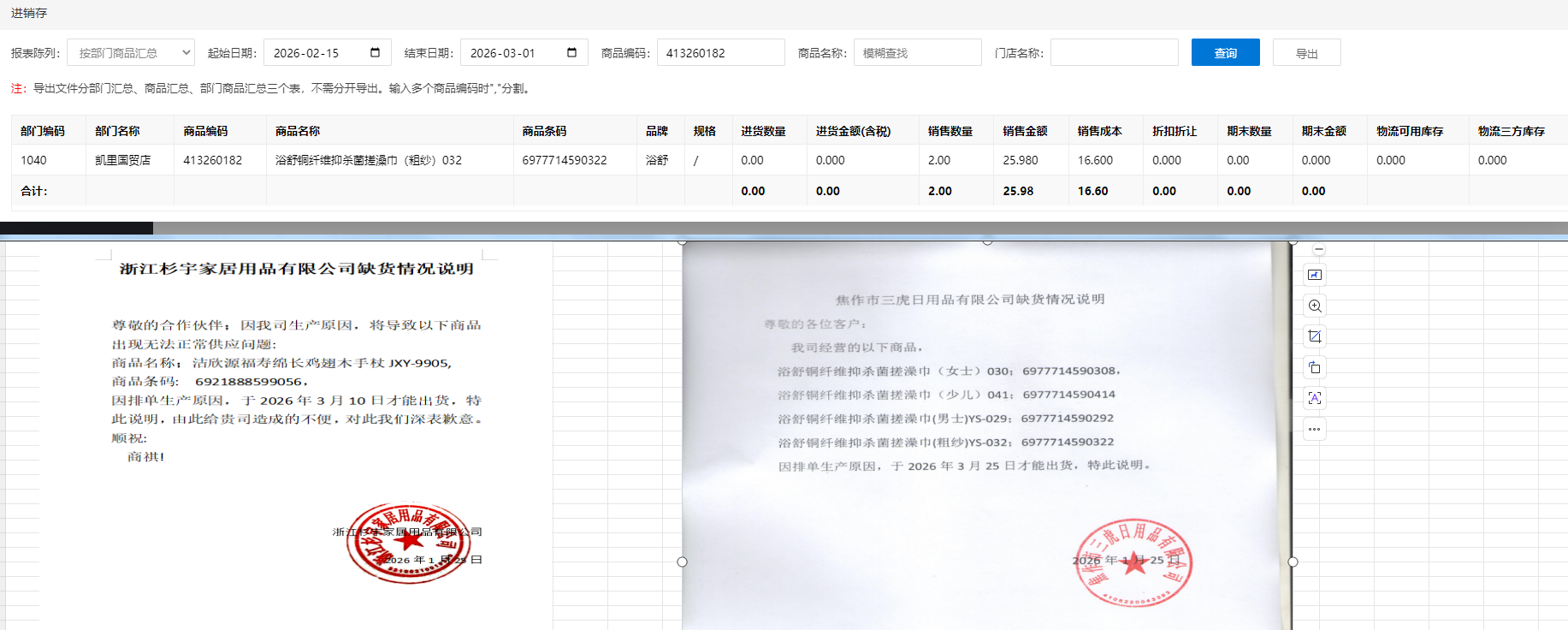
Task: Click the 商品编码 input containing 413260182
Action: (720, 52)
